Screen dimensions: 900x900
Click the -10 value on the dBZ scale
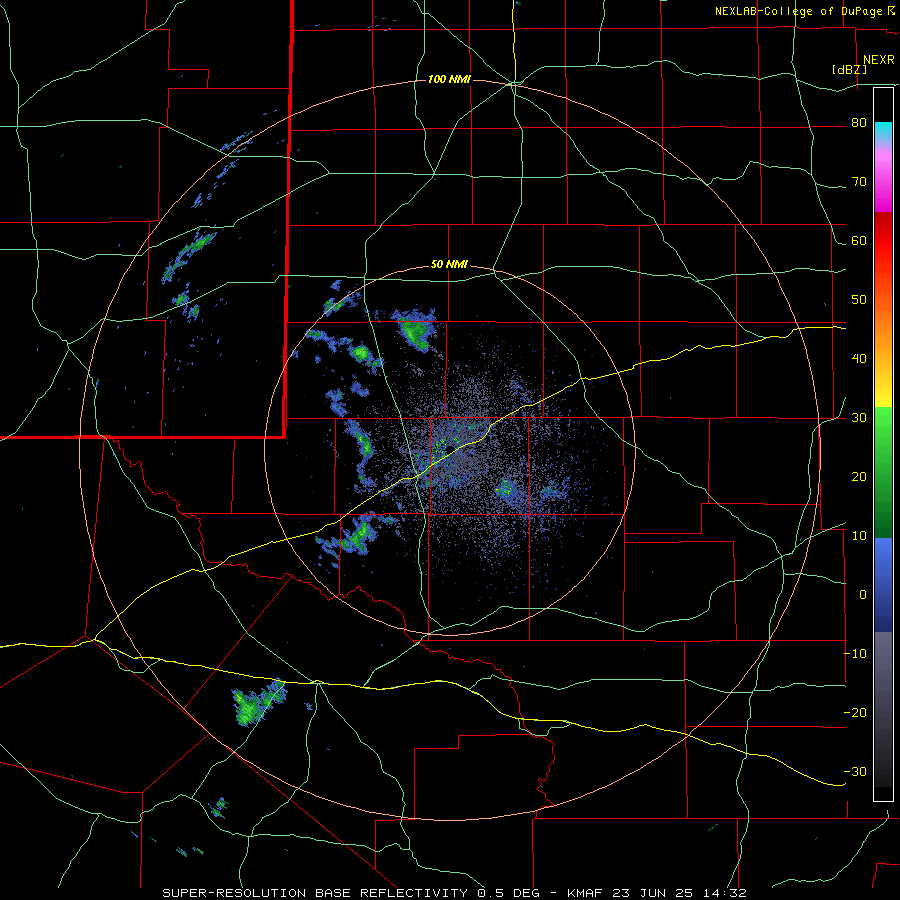pos(855,654)
